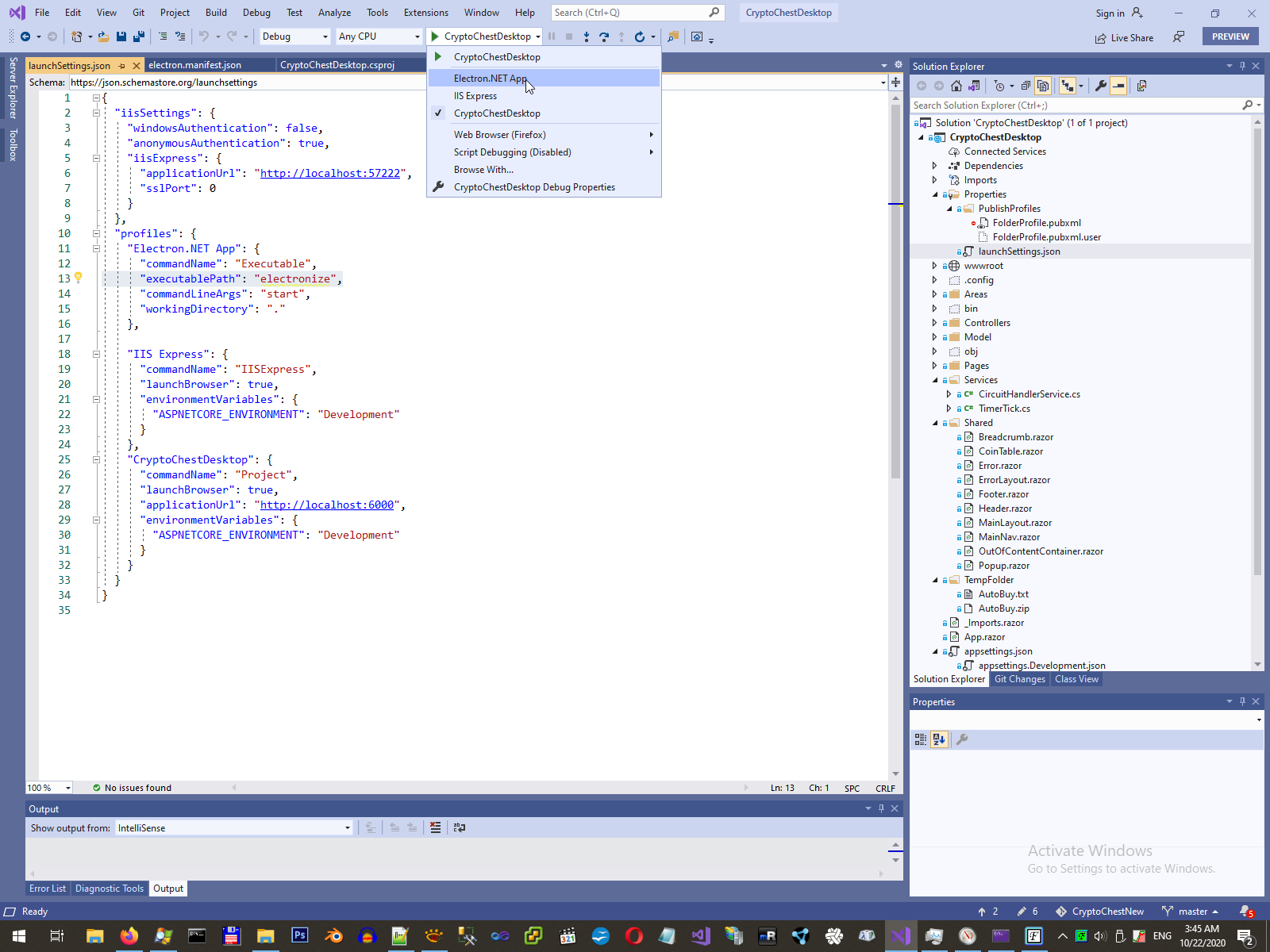Image resolution: width=1270 pixels, height=952 pixels.
Task: Click the Preview Selected Items icon
Action: 1118,86
